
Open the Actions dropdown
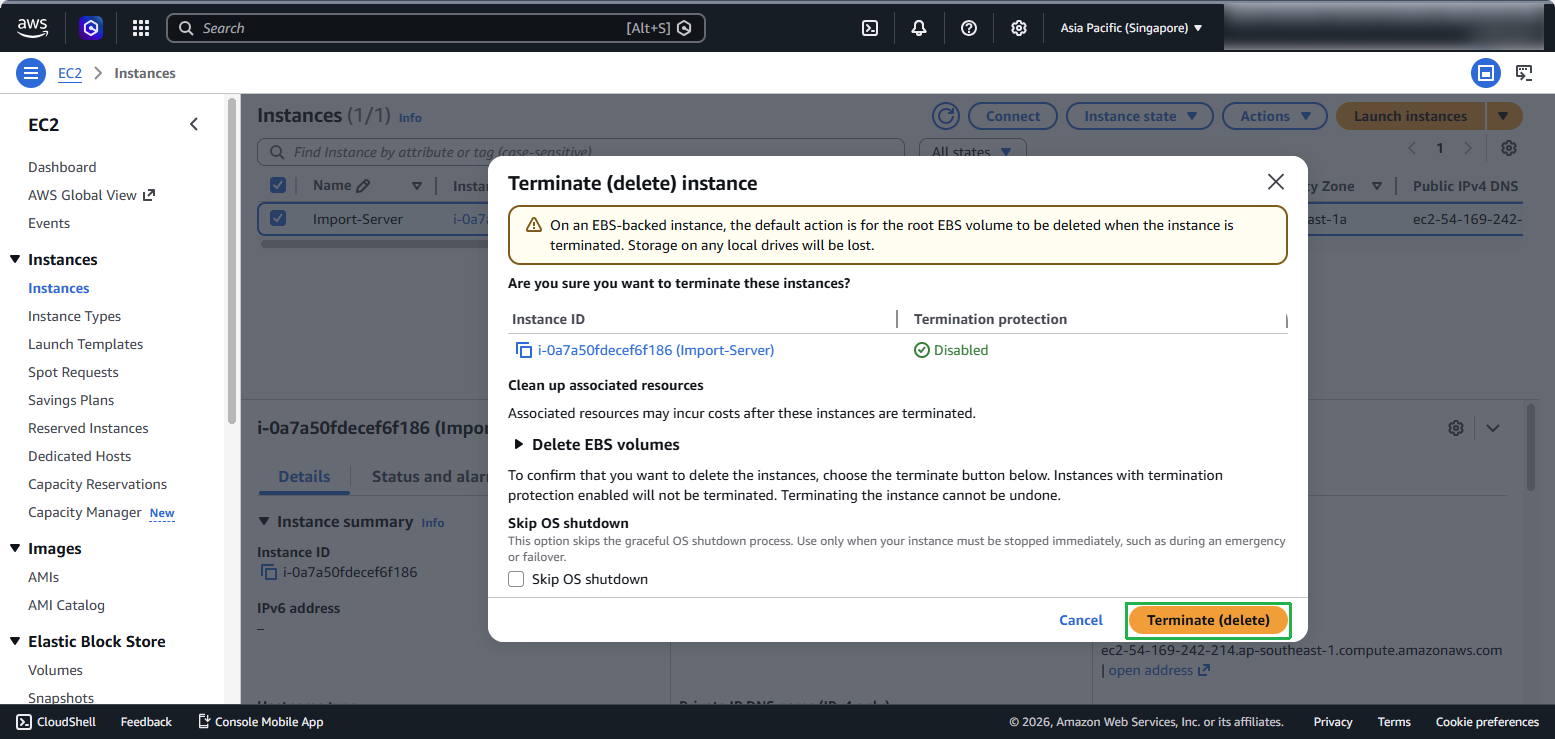(1275, 116)
